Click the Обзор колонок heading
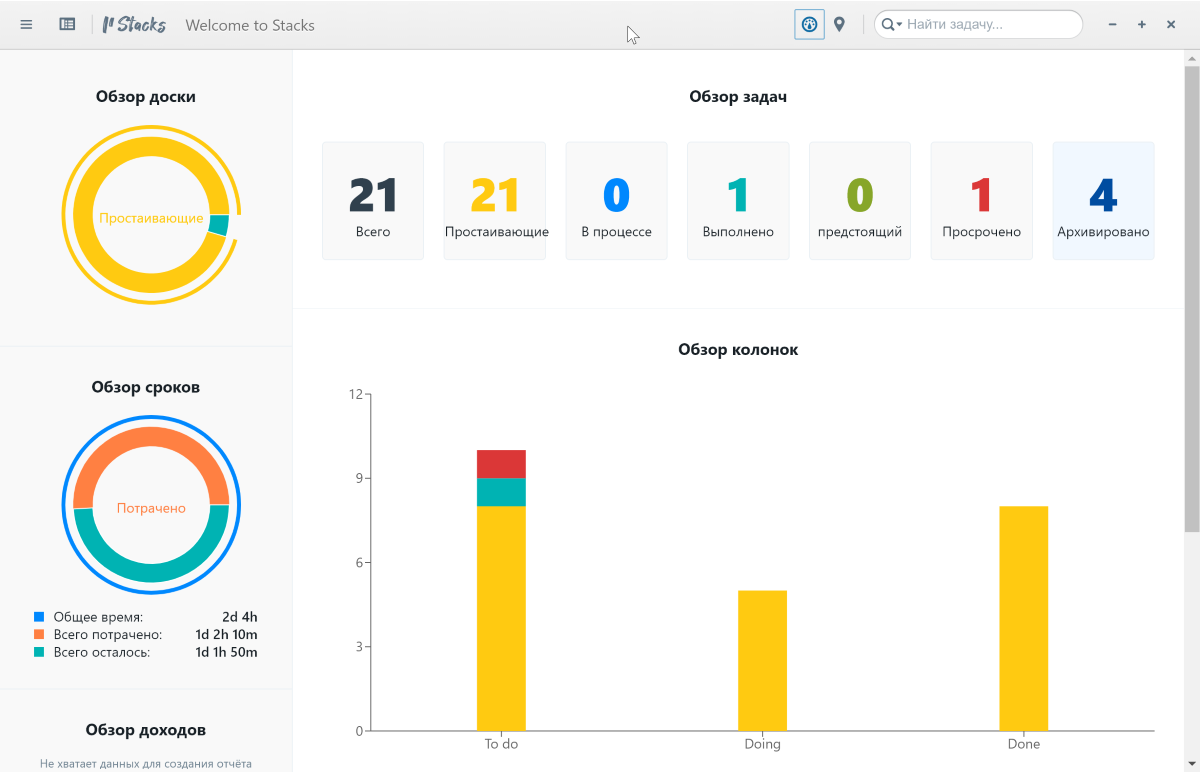This screenshot has width=1200, height=772. pos(738,350)
